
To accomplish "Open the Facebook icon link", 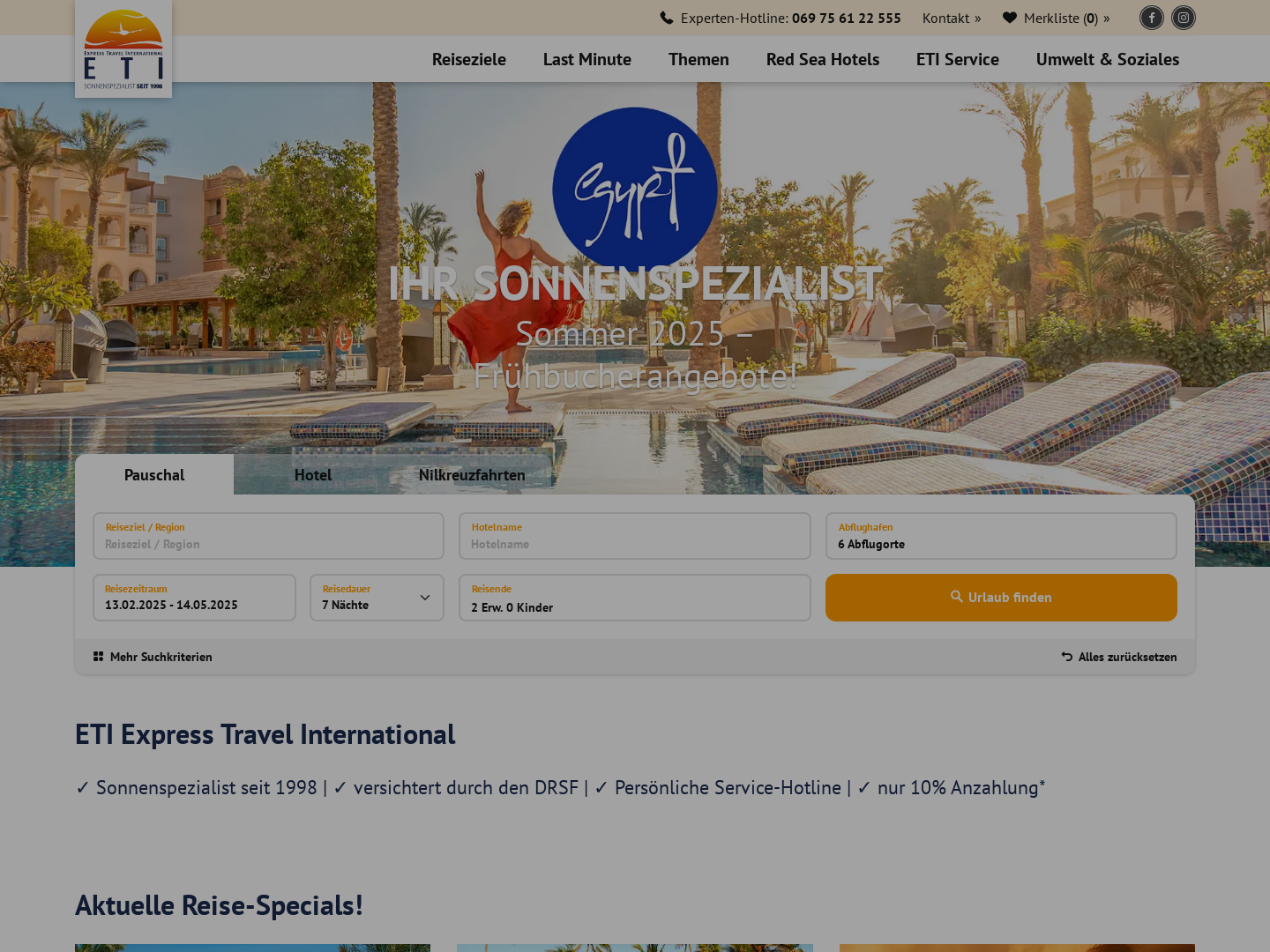I will coord(1152,18).
